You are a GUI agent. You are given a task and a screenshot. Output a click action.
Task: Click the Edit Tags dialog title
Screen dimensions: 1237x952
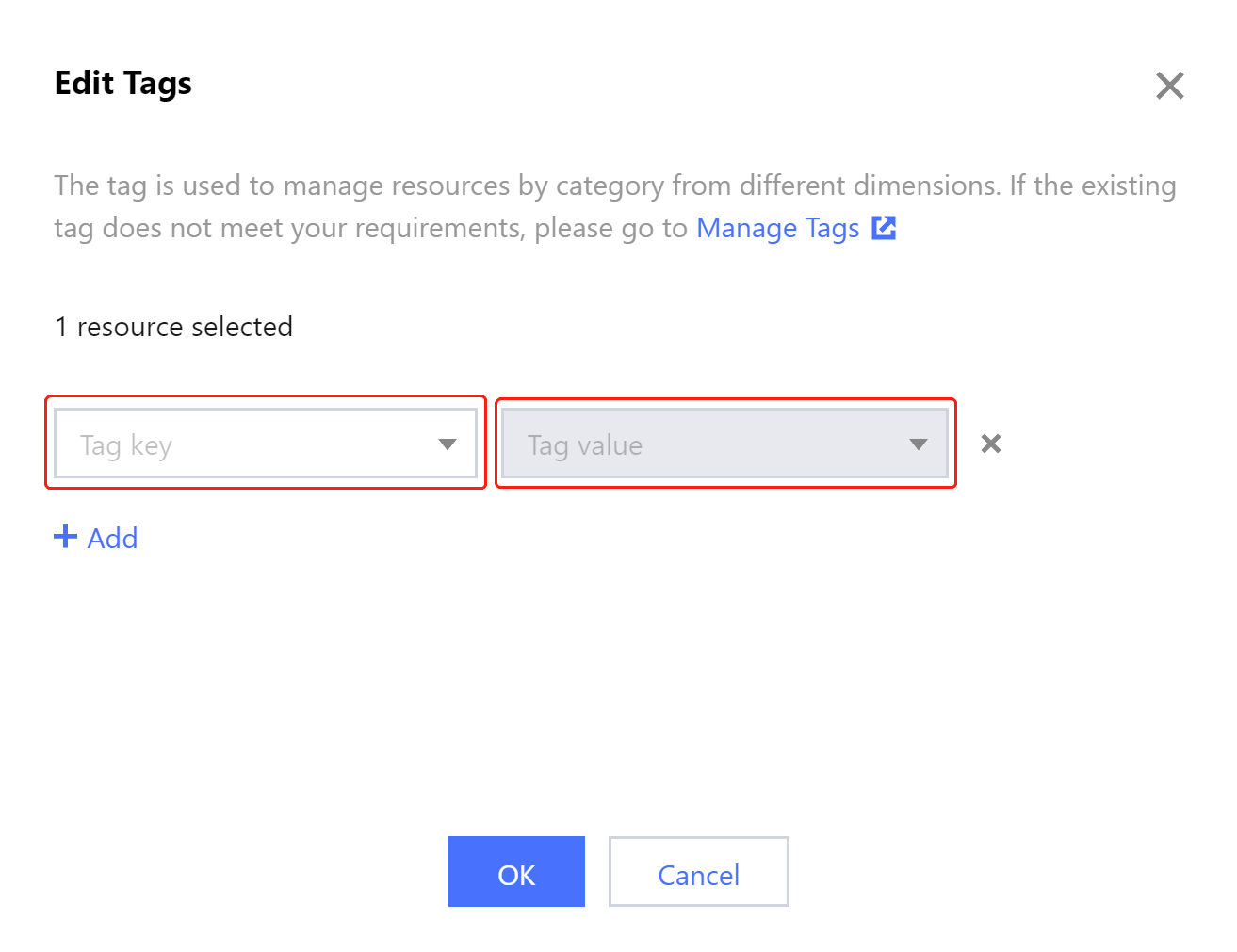(x=122, y=83)
